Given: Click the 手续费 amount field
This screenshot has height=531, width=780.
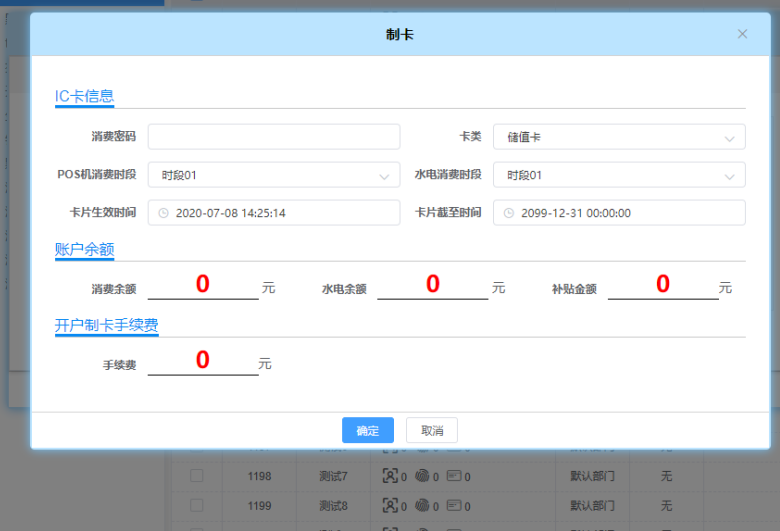Looking at the screenshot, I should [203, 361].
